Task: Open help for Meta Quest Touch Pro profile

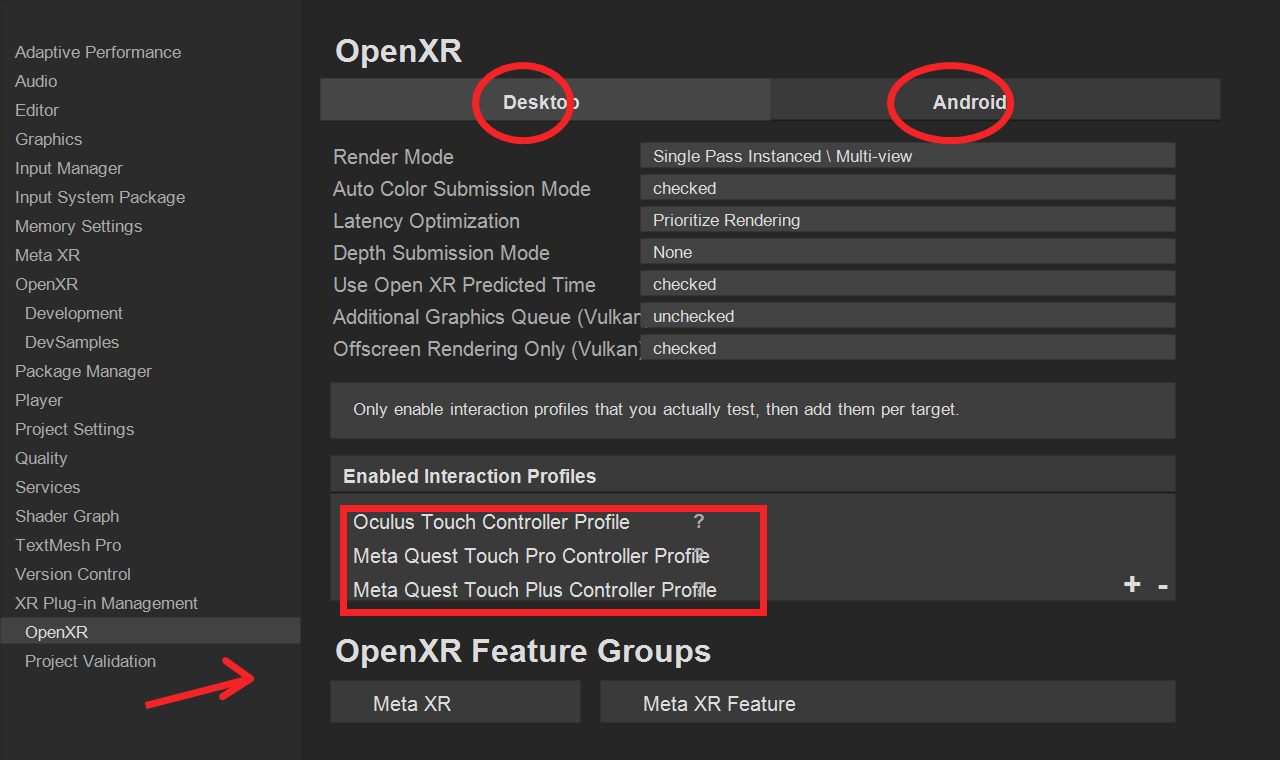Action: pos(700,554)
